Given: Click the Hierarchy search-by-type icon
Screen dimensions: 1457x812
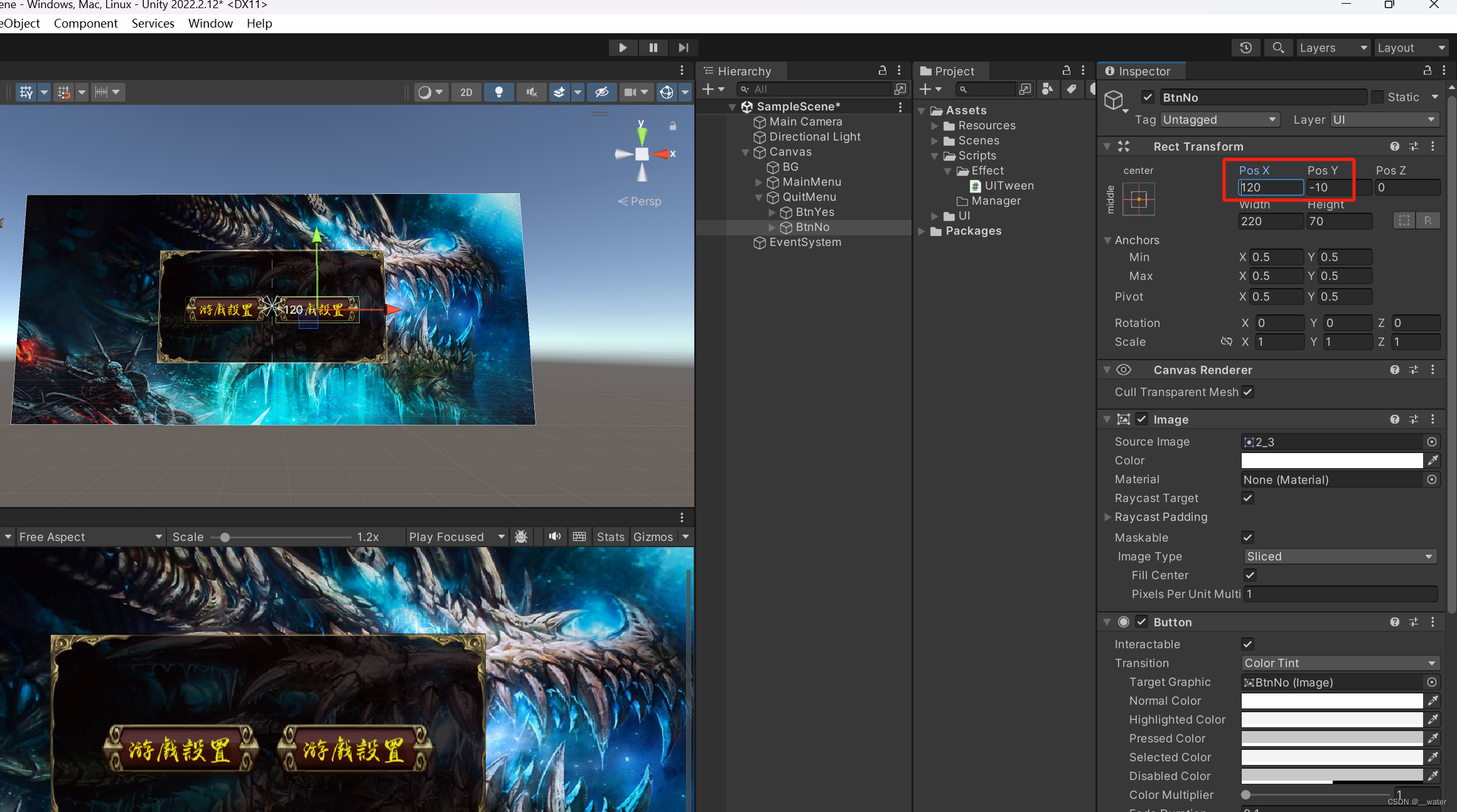Looking at the screenshot, I should click(900, 89).
